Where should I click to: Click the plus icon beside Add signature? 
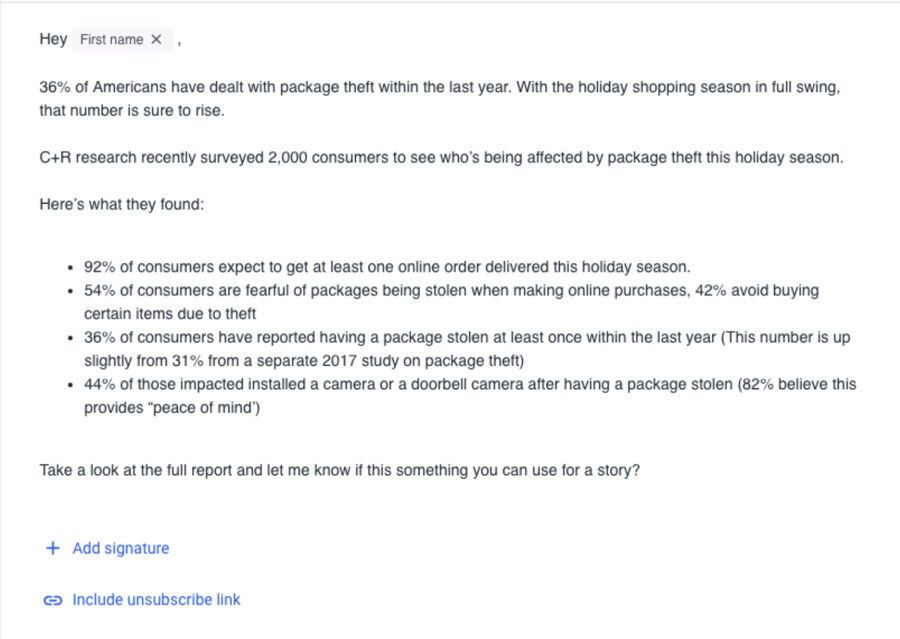[53, 548]
